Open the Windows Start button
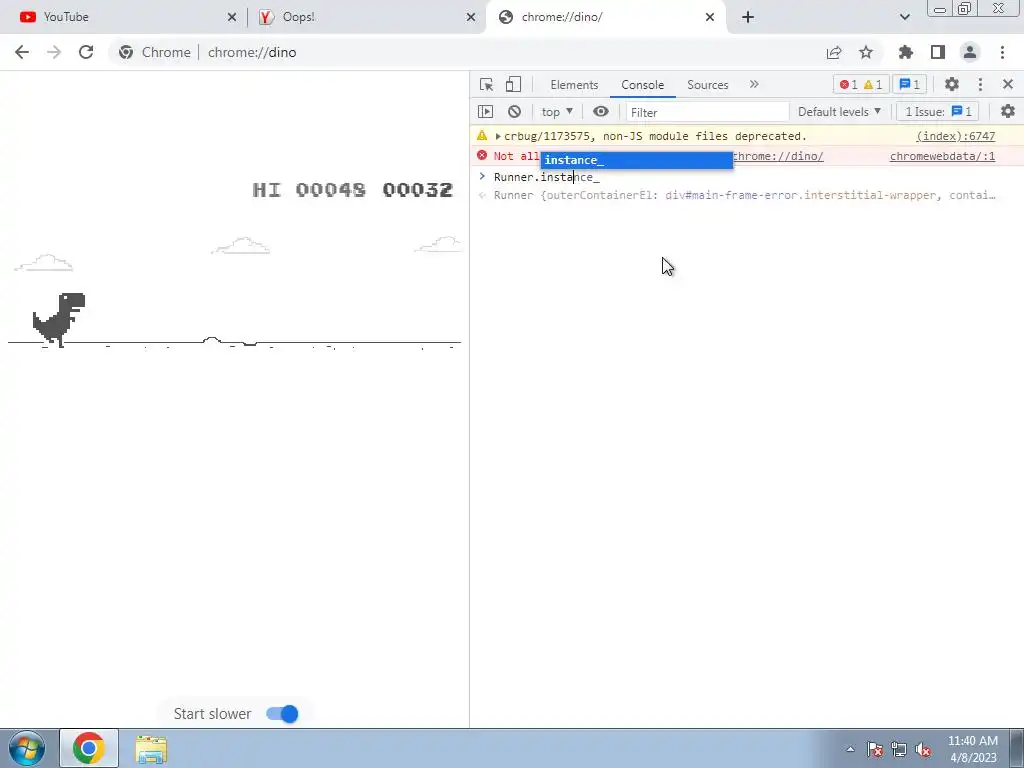 tap(26, 748)
